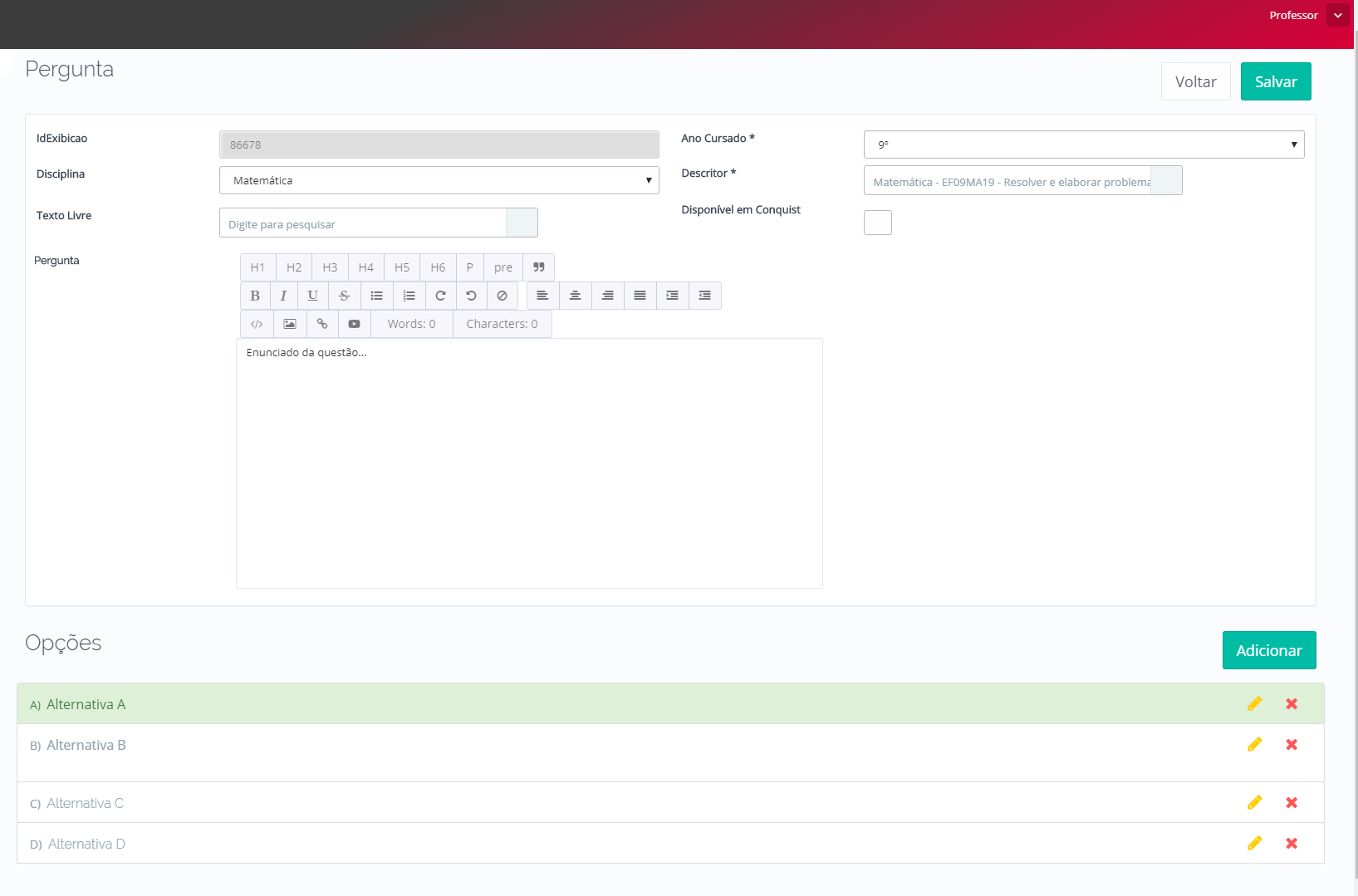Screen dimensions: 1358x896
Task: Toggle bold formatting in the editor
Action: tap(255, 296)
